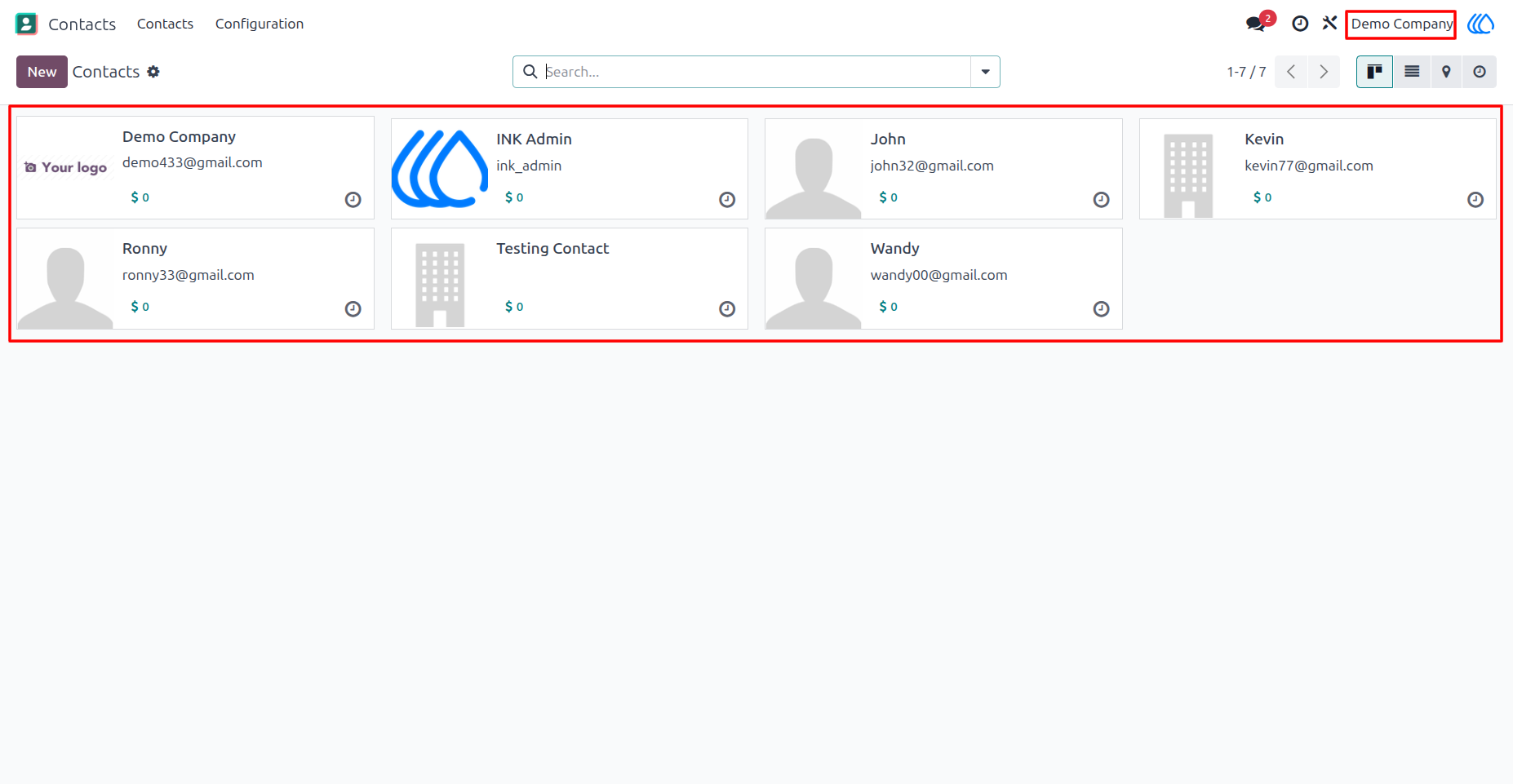The image size is (1513, 784).
Task: Open the discuss messages icon with badge
Action: 1259,22
